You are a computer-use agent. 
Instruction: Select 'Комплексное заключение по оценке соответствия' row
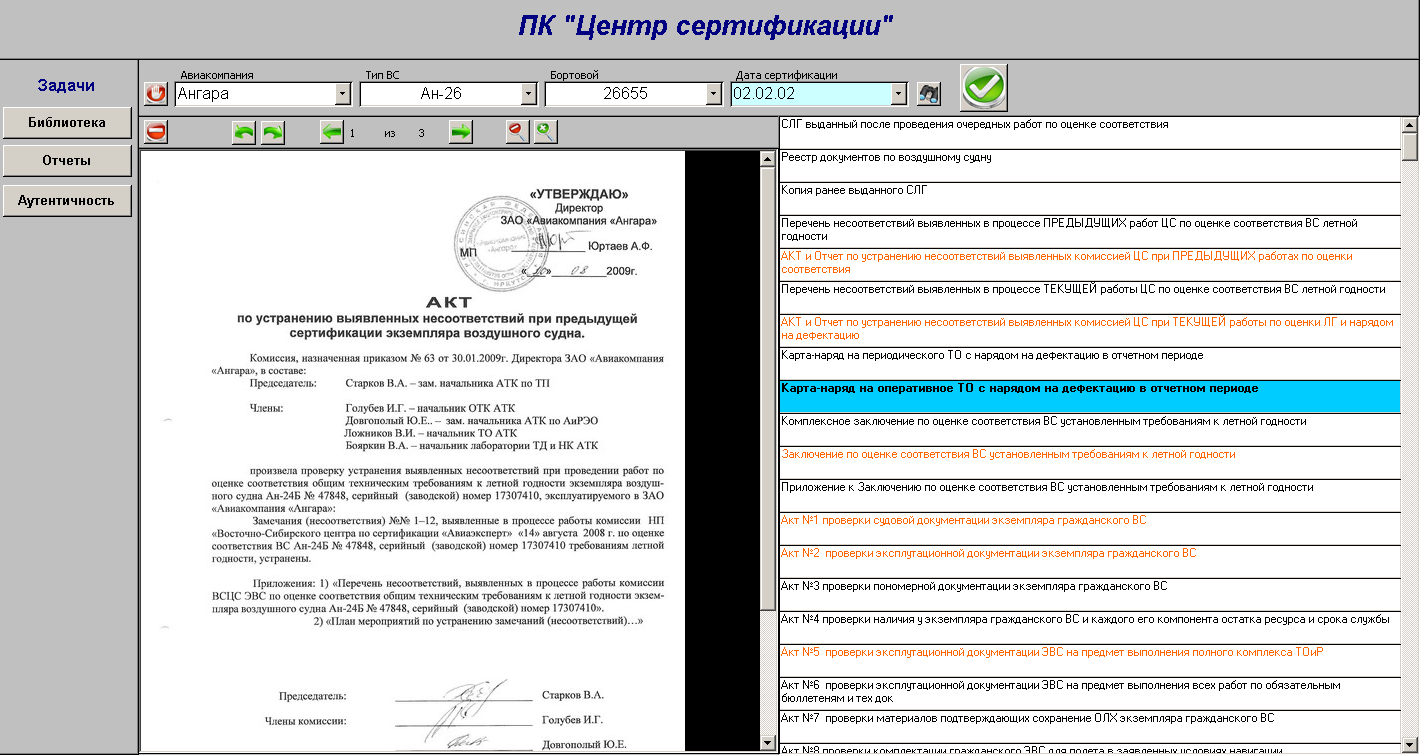1089,430
